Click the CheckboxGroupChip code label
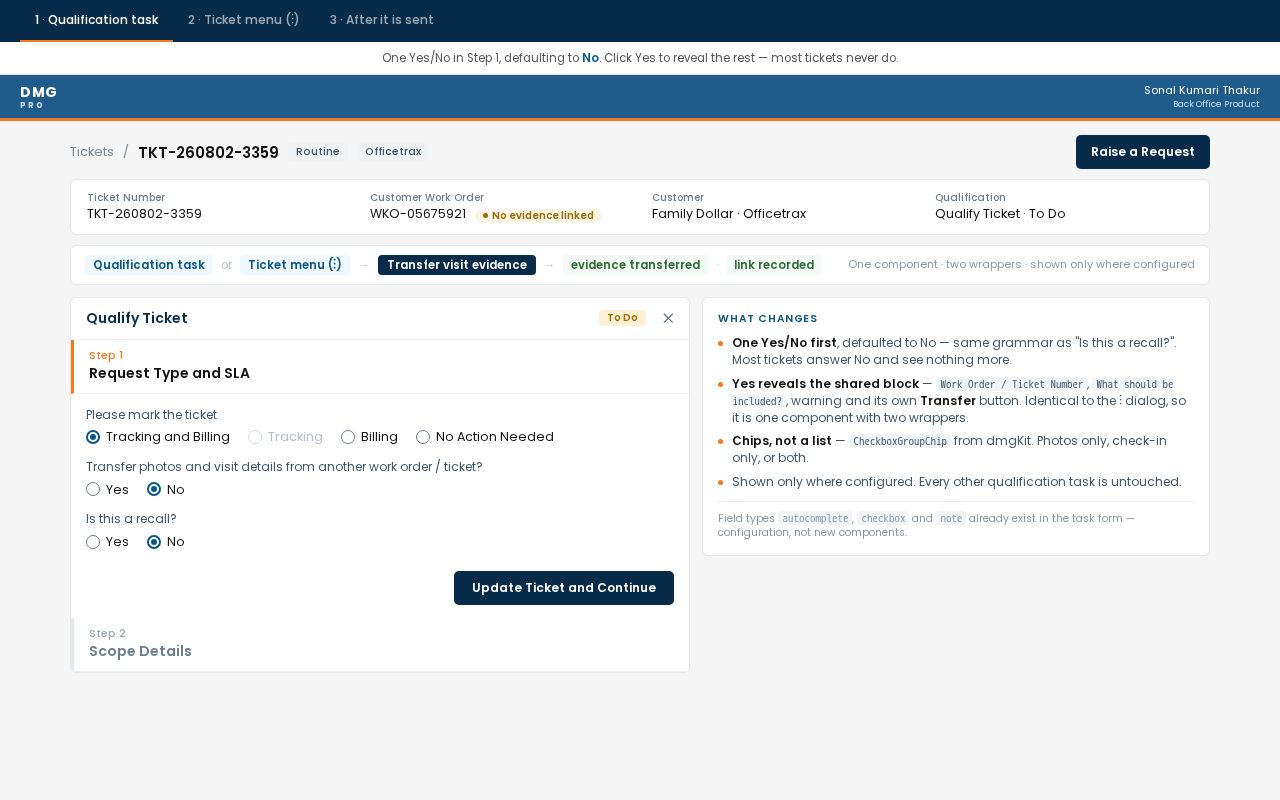1280x800 pixels. click(x=900, y=441)
